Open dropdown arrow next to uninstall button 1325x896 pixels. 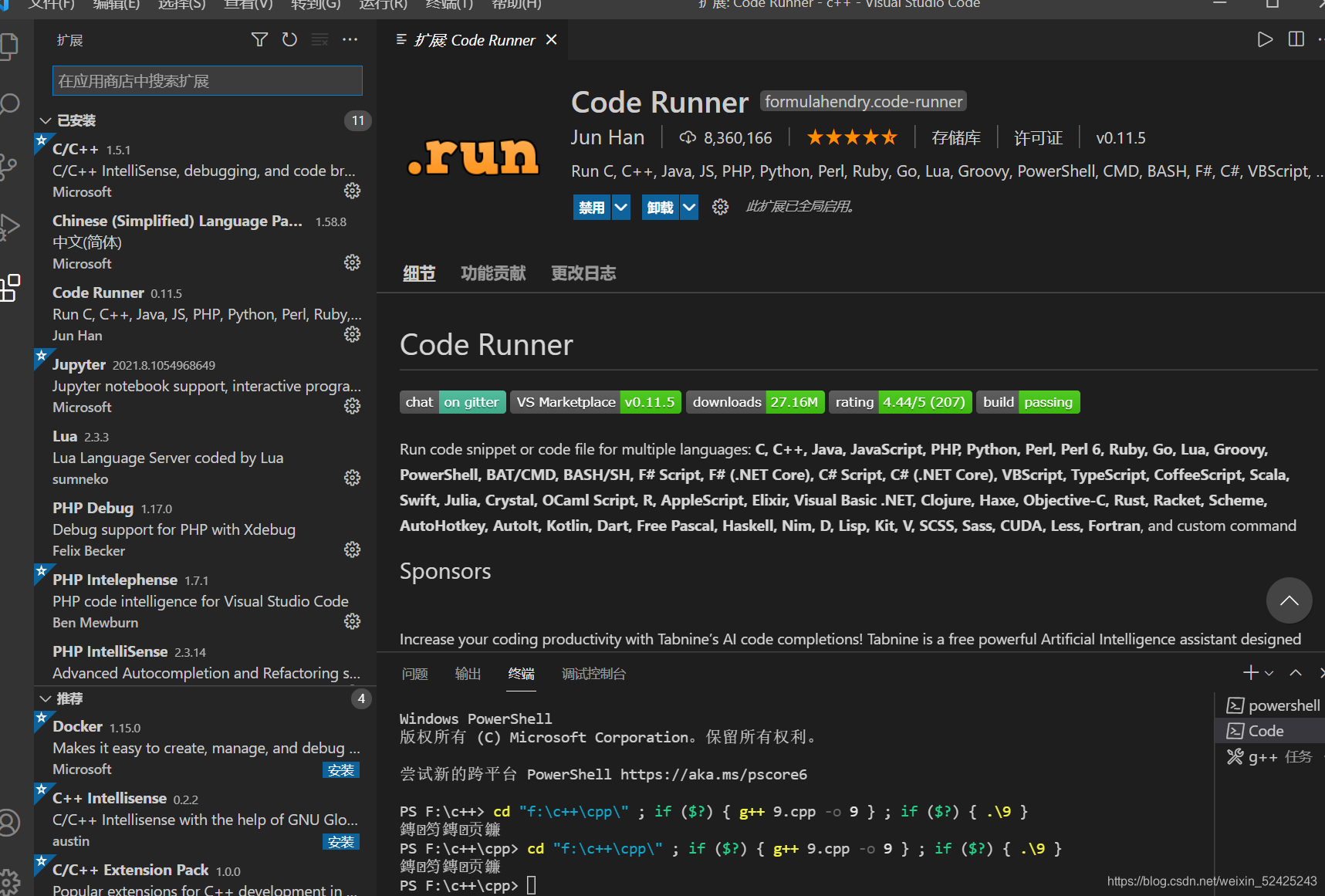click(690, 207)
